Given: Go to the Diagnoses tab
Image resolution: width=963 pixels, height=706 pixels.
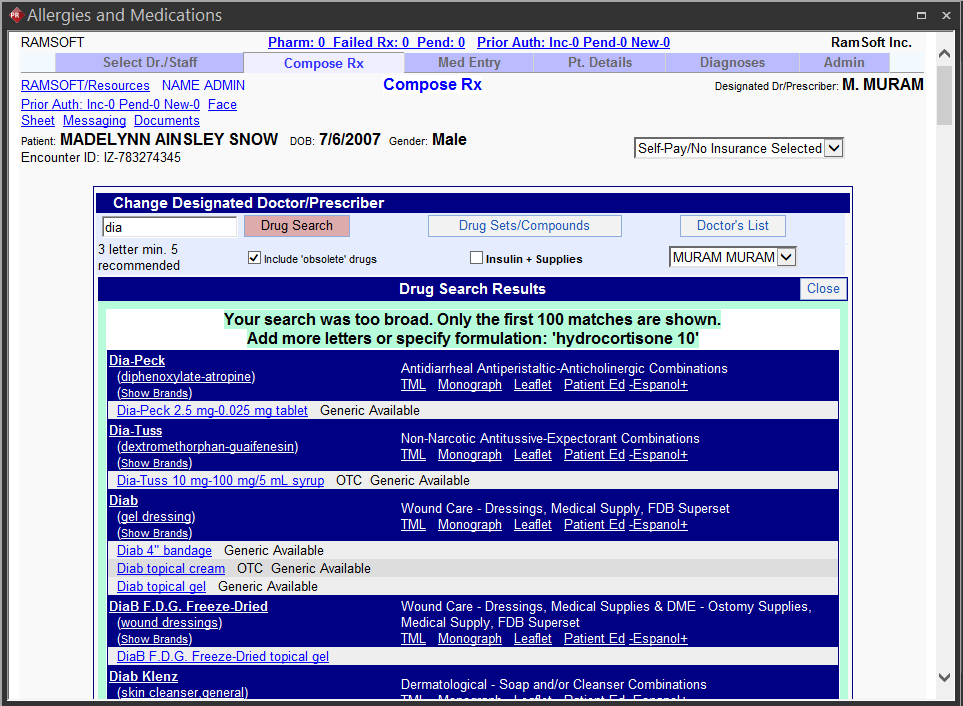Looking at the screenshot, I should click(732, 63).
